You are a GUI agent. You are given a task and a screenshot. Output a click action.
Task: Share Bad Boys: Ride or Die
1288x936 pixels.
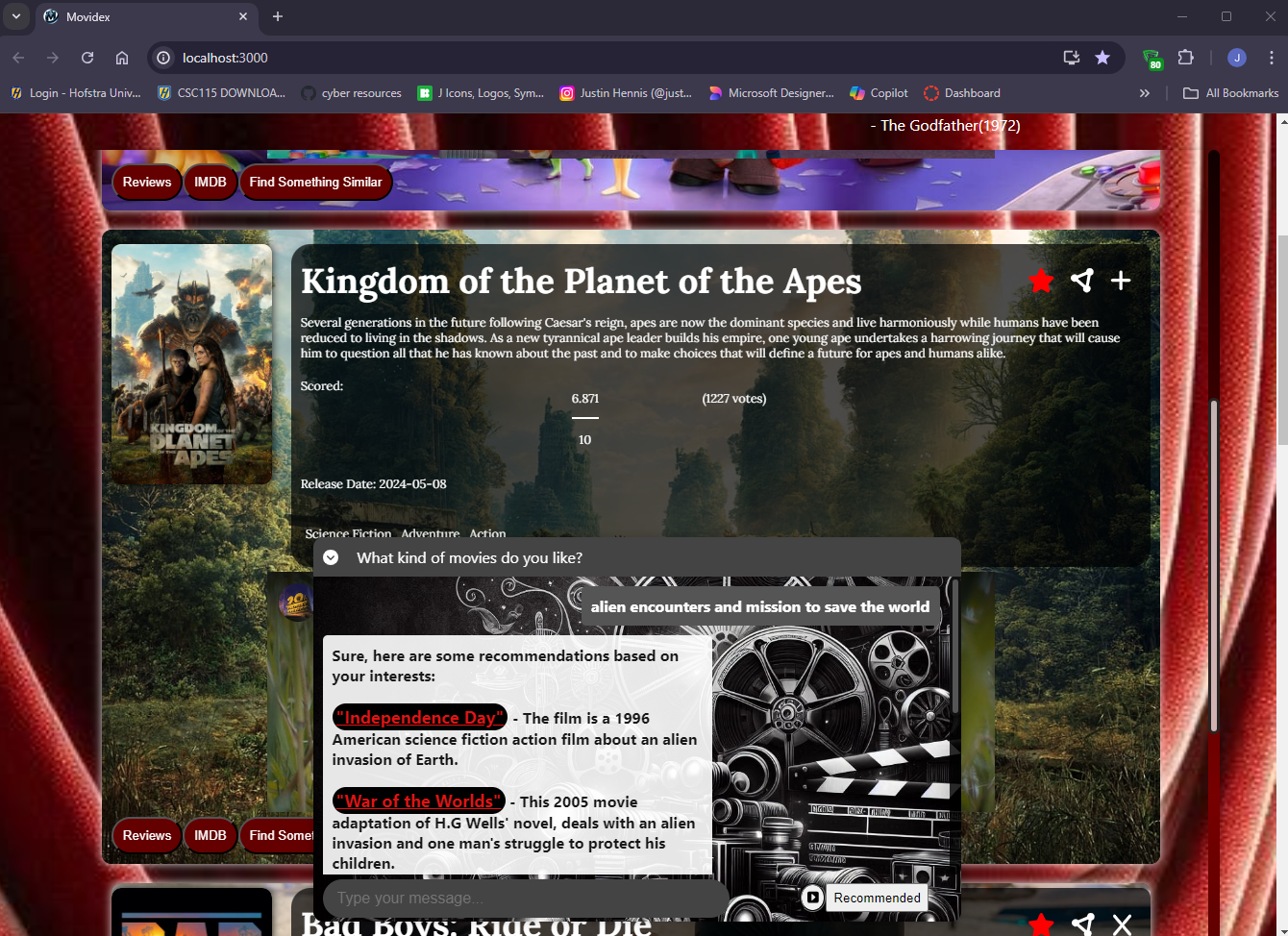point(1082,924)
